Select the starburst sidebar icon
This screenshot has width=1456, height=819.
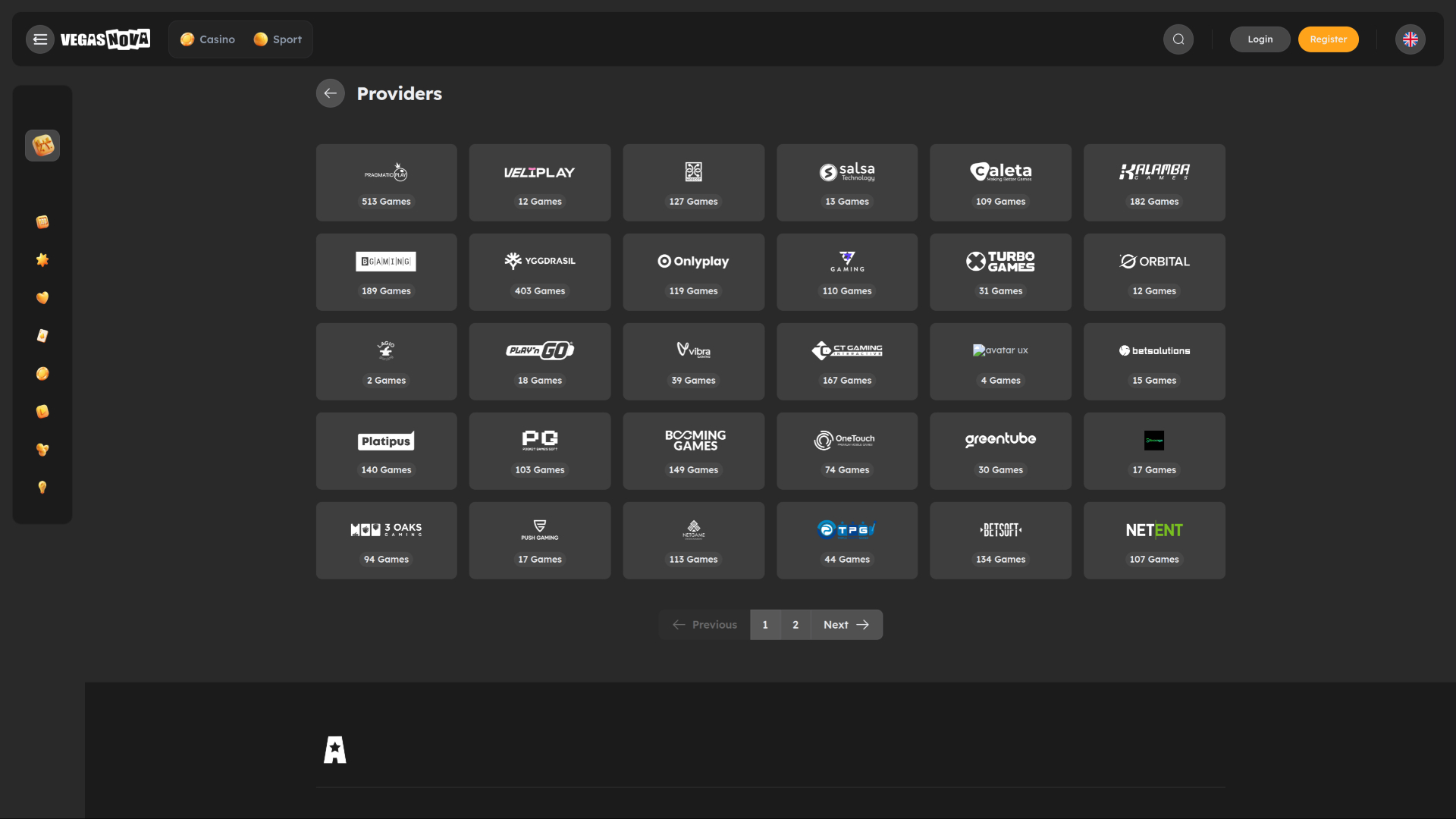[x=42, y=260]
